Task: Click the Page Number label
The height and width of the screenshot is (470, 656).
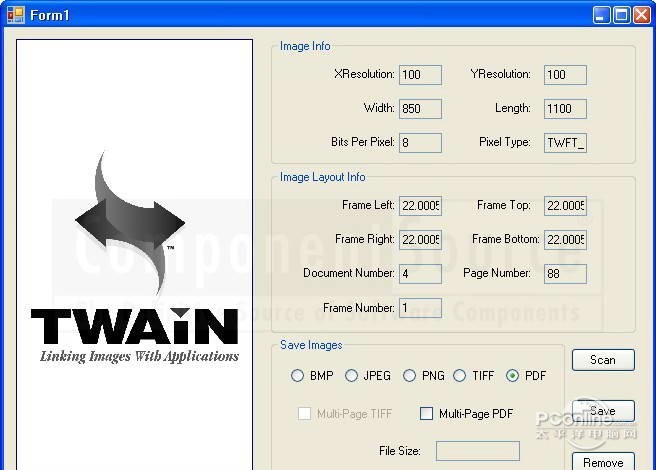Action: (497, 273)
